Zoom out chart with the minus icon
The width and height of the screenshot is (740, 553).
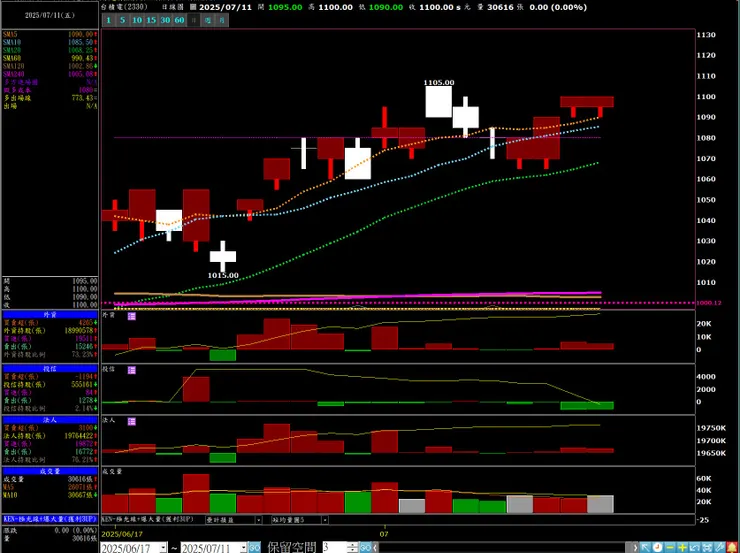coord(670,547)
